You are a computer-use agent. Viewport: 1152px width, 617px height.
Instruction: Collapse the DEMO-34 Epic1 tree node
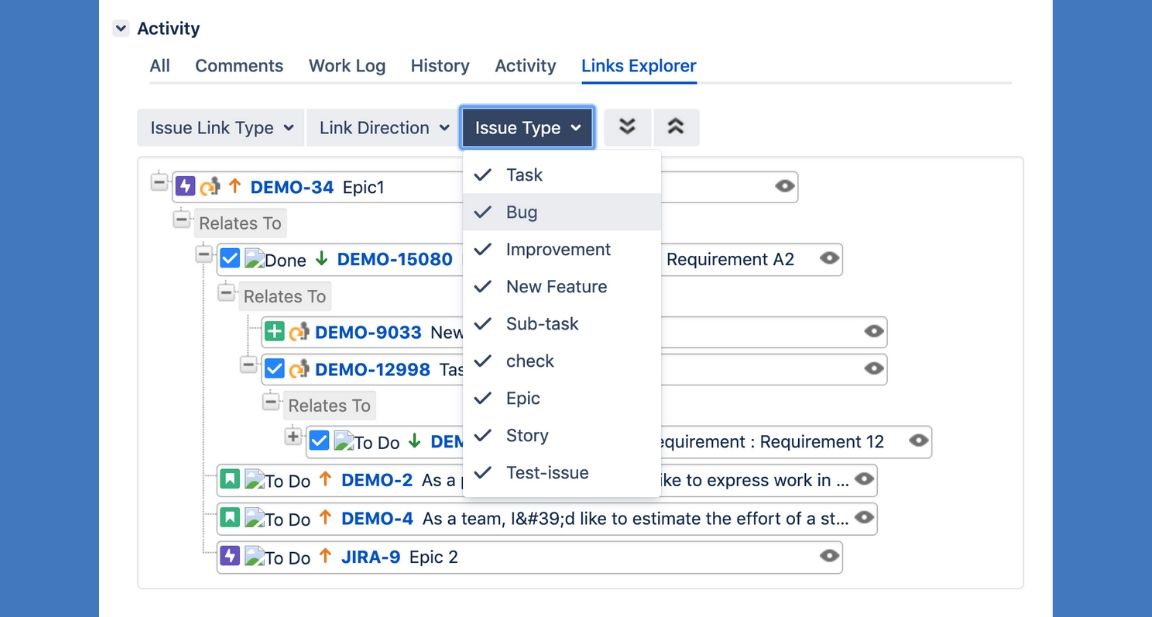(x=159, y=182)
